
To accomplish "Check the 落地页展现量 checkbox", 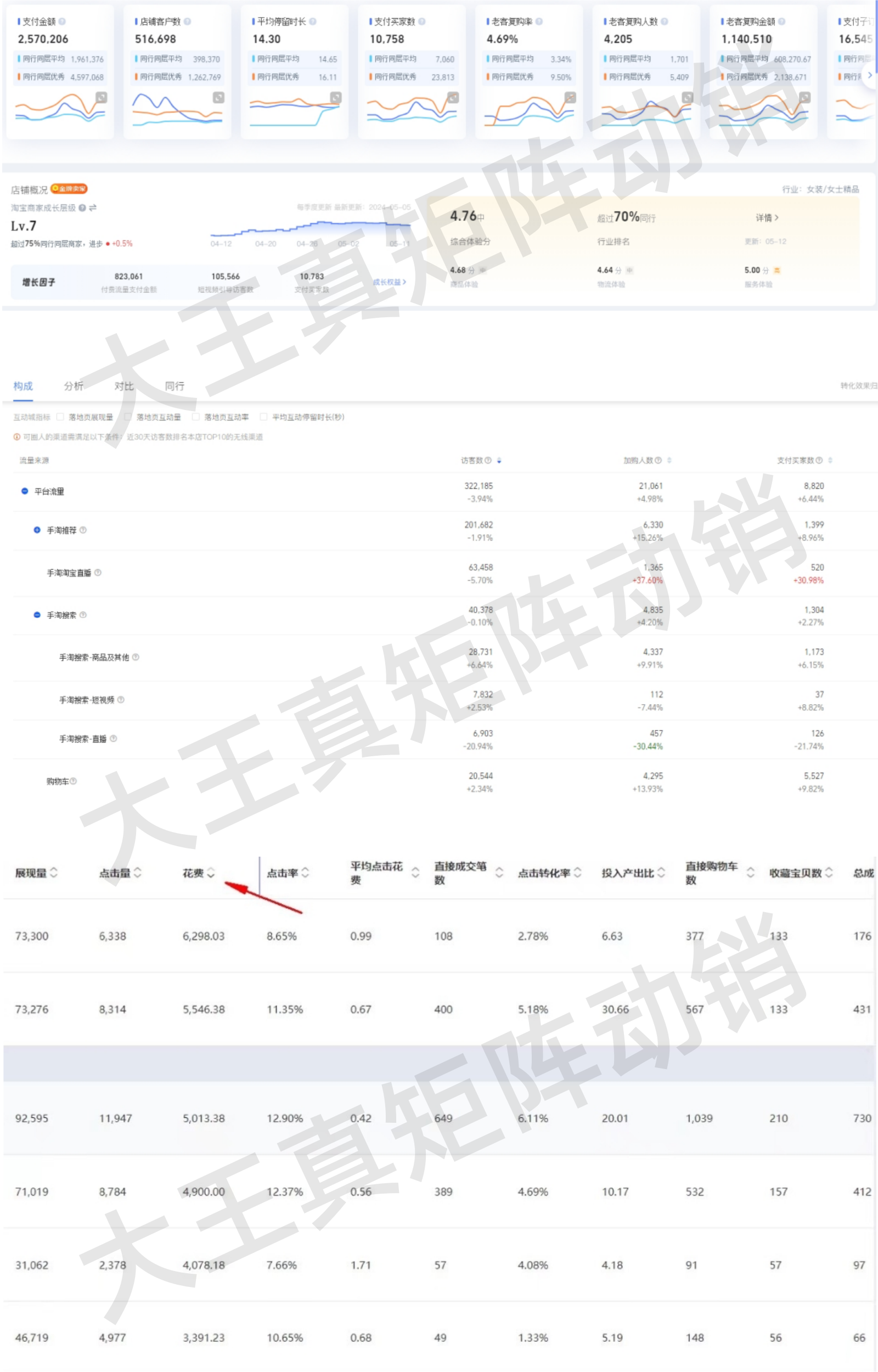I will pos(60,417).
